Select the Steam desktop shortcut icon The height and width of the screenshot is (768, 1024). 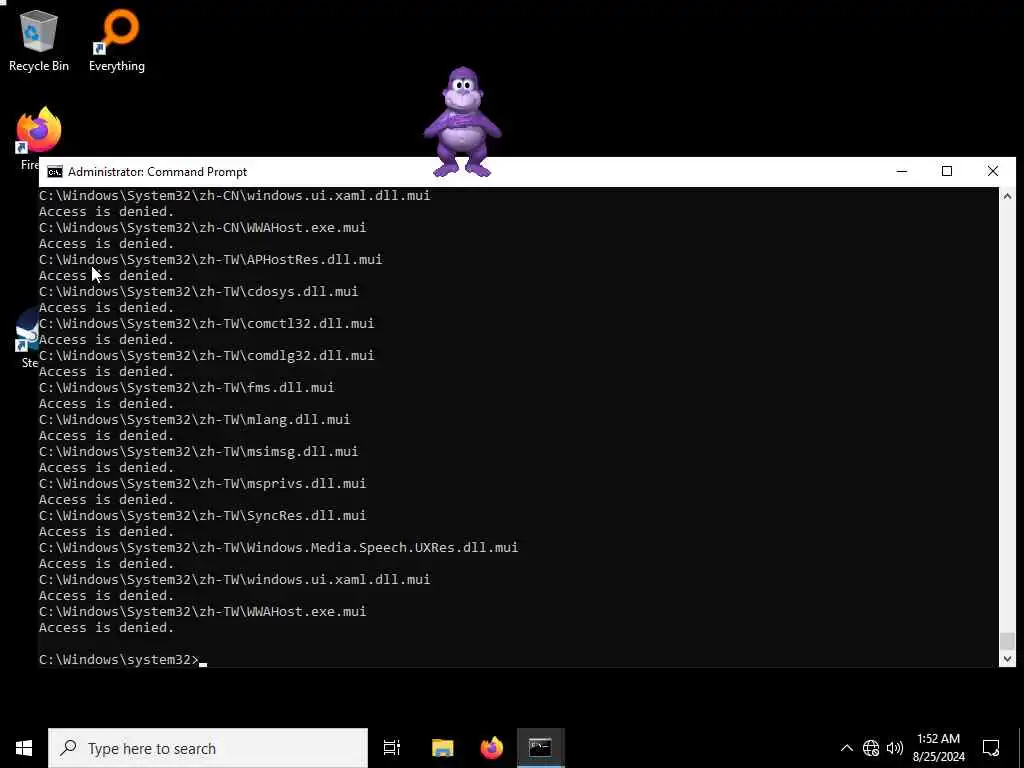(27, 338)
